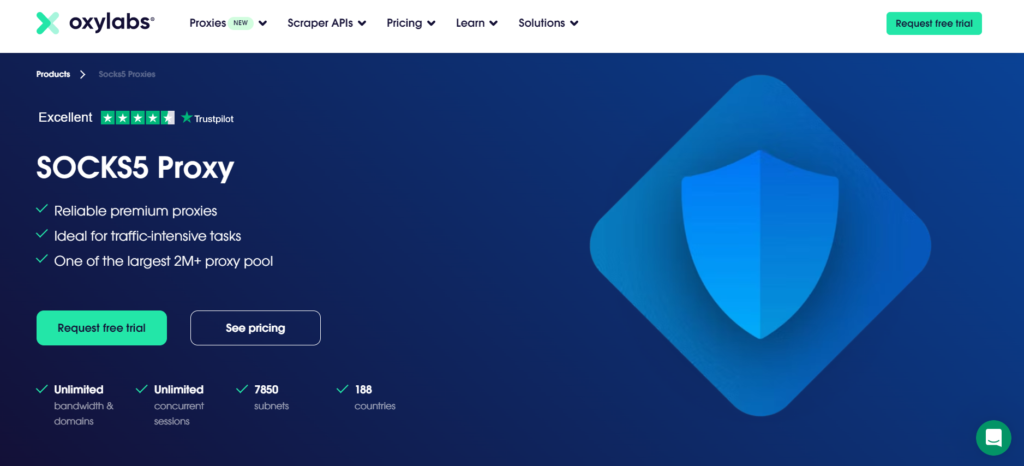Viewport: 1024px width, 466px height.
Task: Open the Pricing navigation item
Action: 404,23
